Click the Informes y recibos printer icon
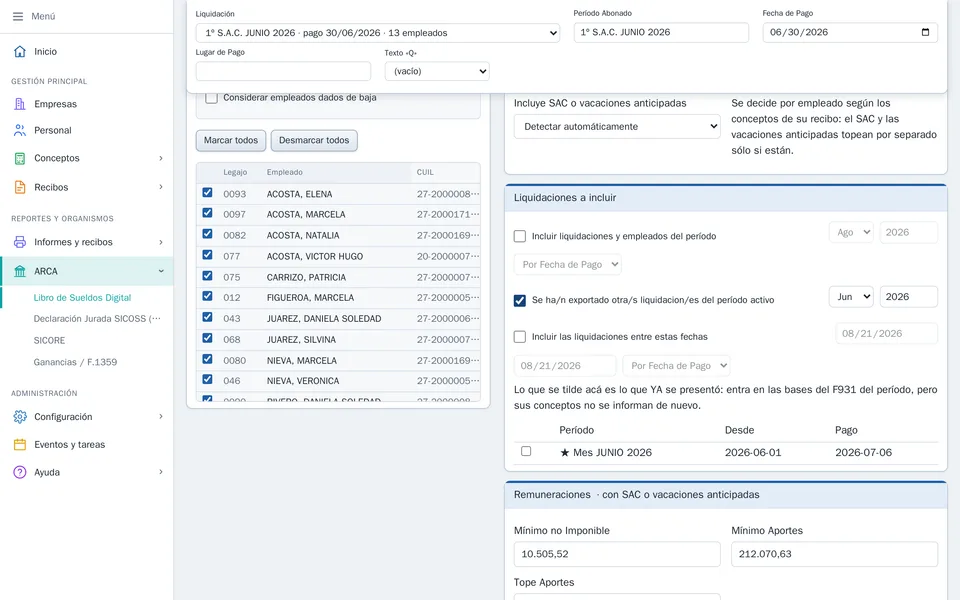 (x=20, y=242)
